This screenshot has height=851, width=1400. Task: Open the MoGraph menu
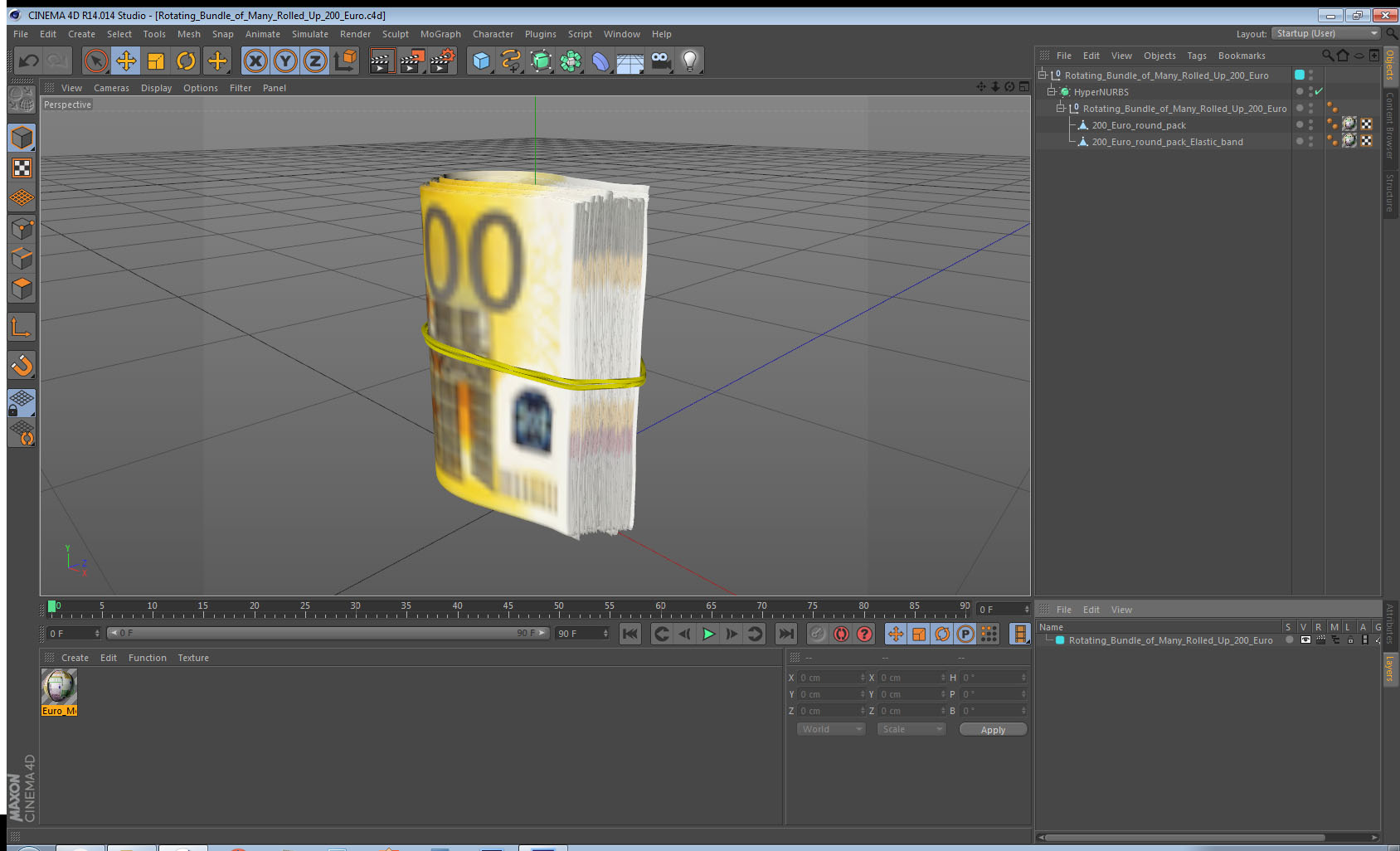440,34
